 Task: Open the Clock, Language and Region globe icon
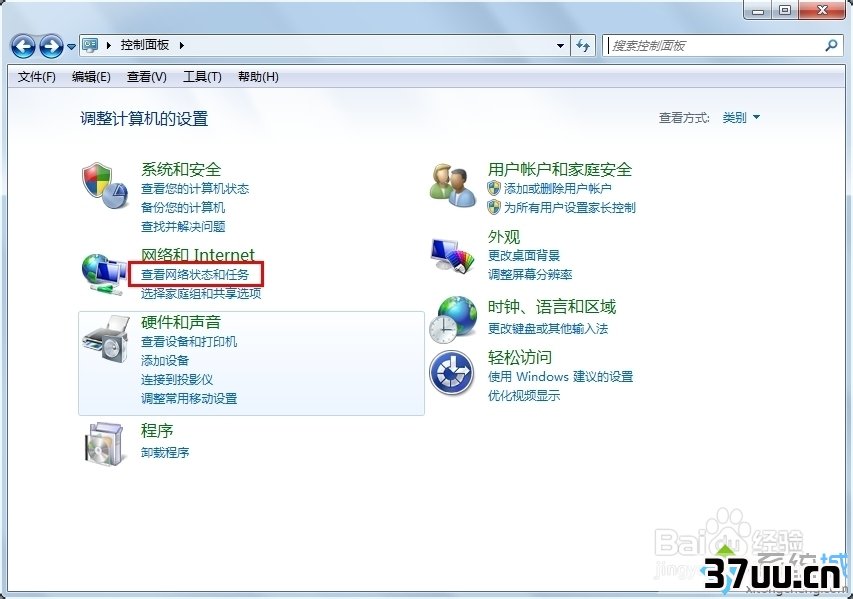coord(453,319)
